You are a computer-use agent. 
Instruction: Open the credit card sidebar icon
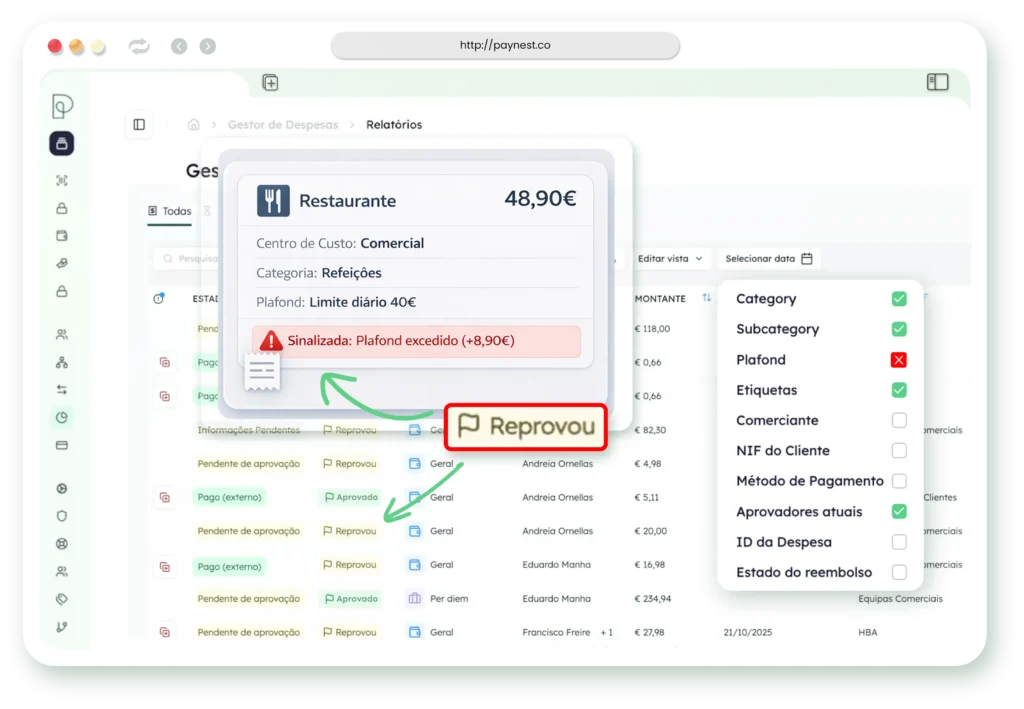62,445
